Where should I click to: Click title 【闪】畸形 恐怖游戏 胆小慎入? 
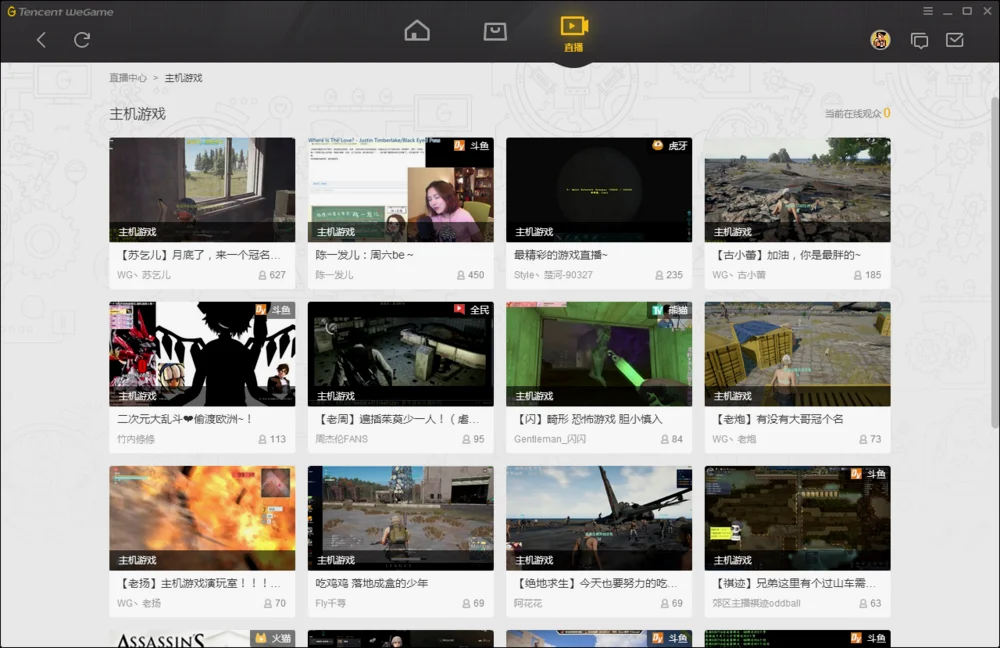[588, 419]
